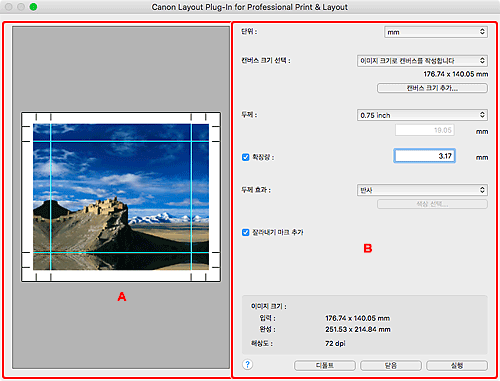Open the 단위 mm dropdown

pyautogui.click(x=436, y=32)
